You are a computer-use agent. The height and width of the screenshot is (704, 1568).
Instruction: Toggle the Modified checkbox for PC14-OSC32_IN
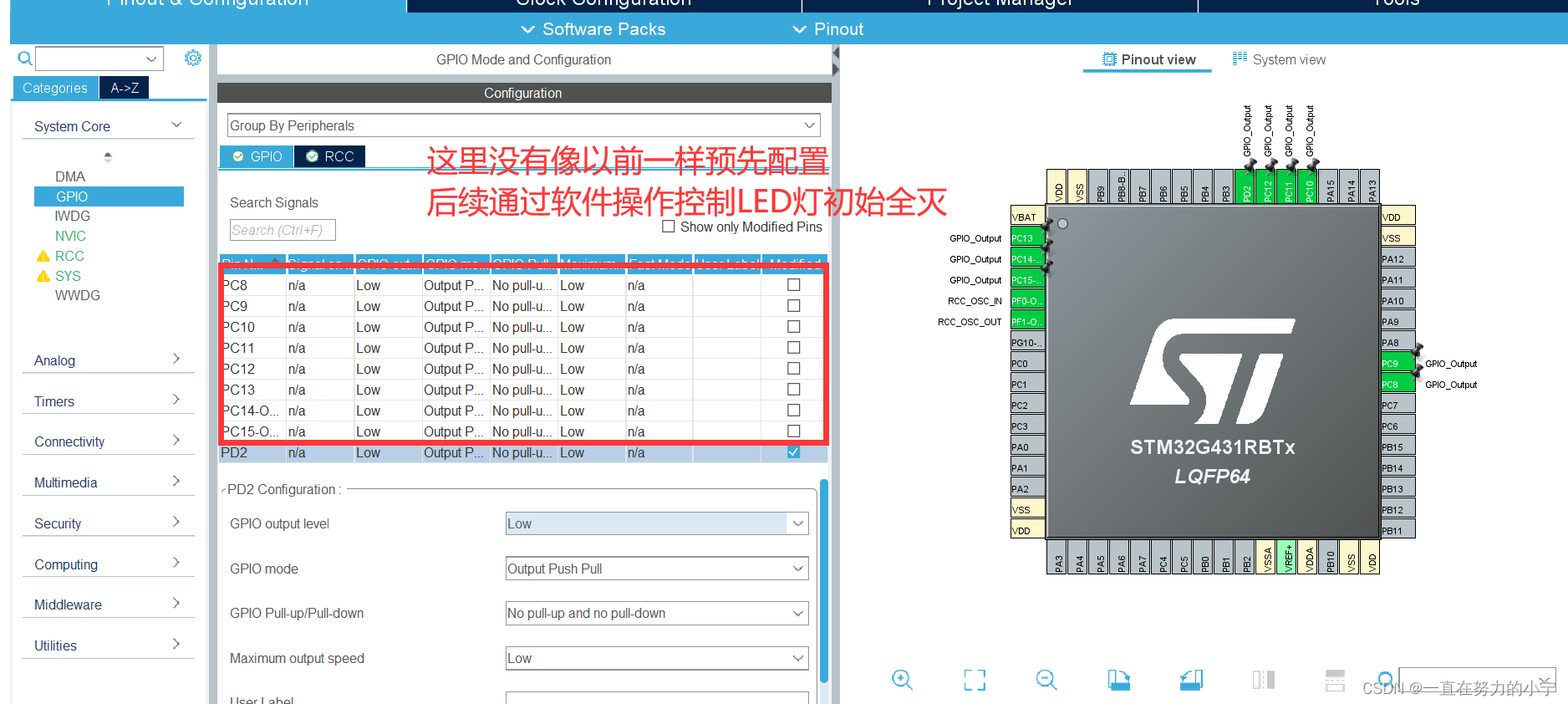(x=794, y=411)
